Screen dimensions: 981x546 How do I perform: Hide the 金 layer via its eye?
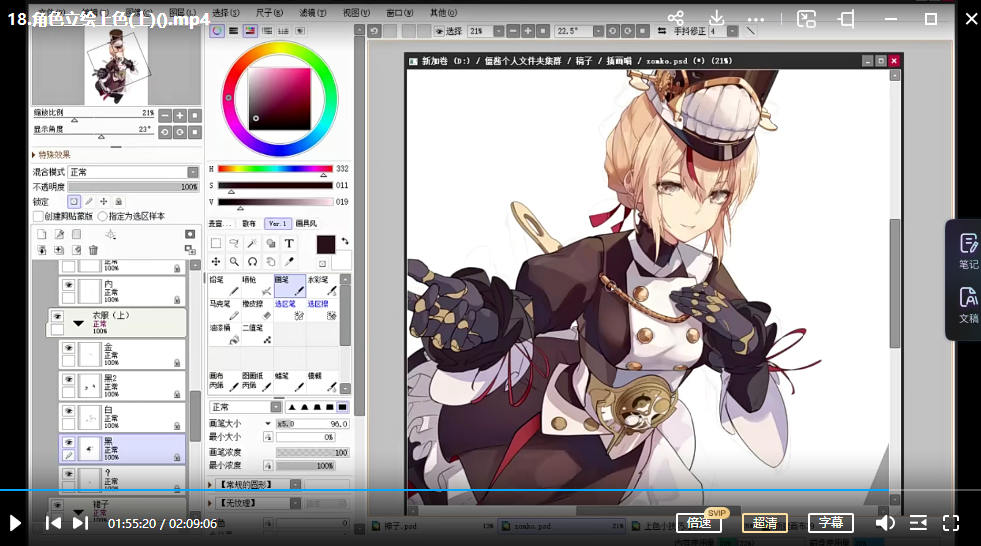(x=69, y=348)
